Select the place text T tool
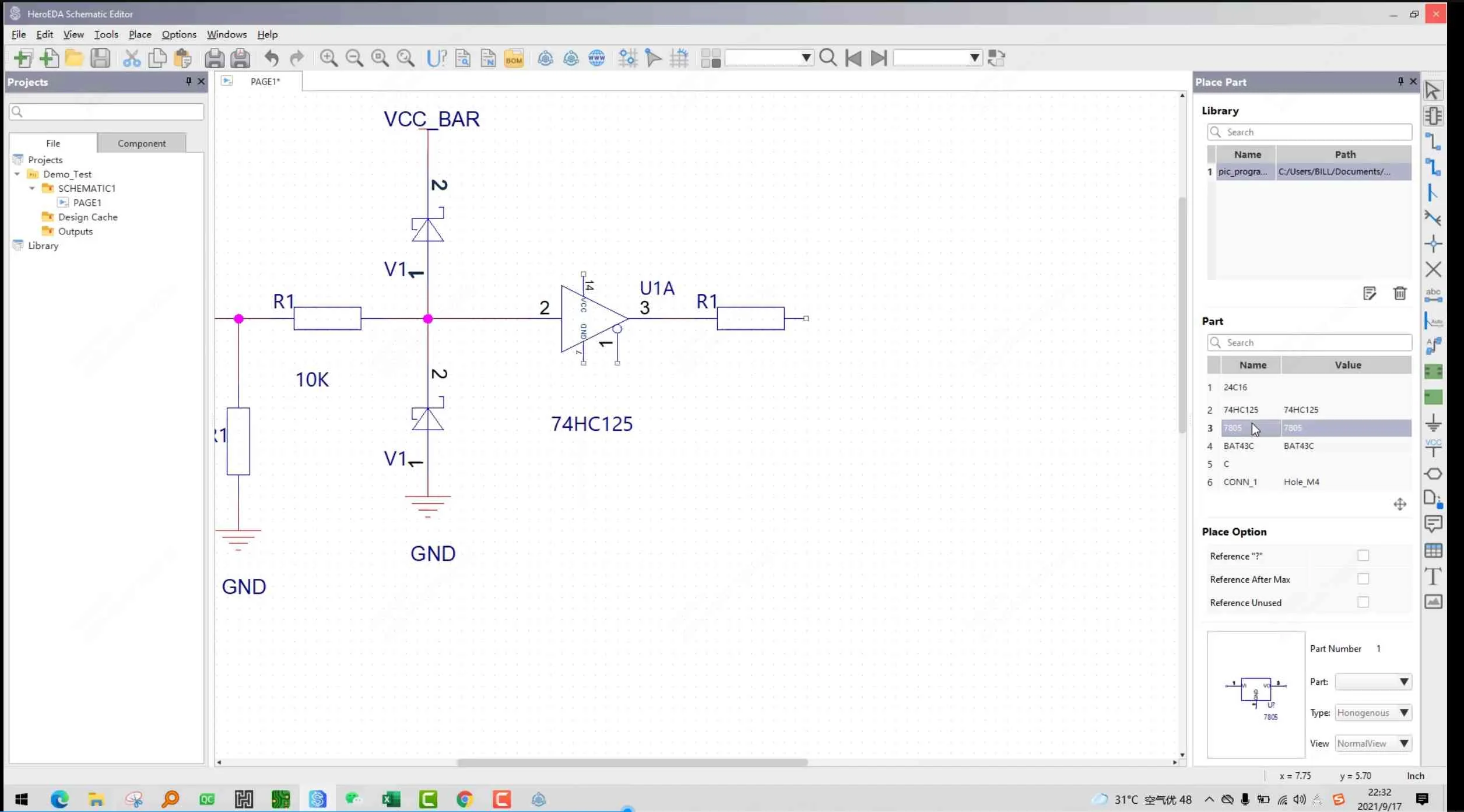The width and height of the screenshot is (1464, 812). coord(1433,577)
